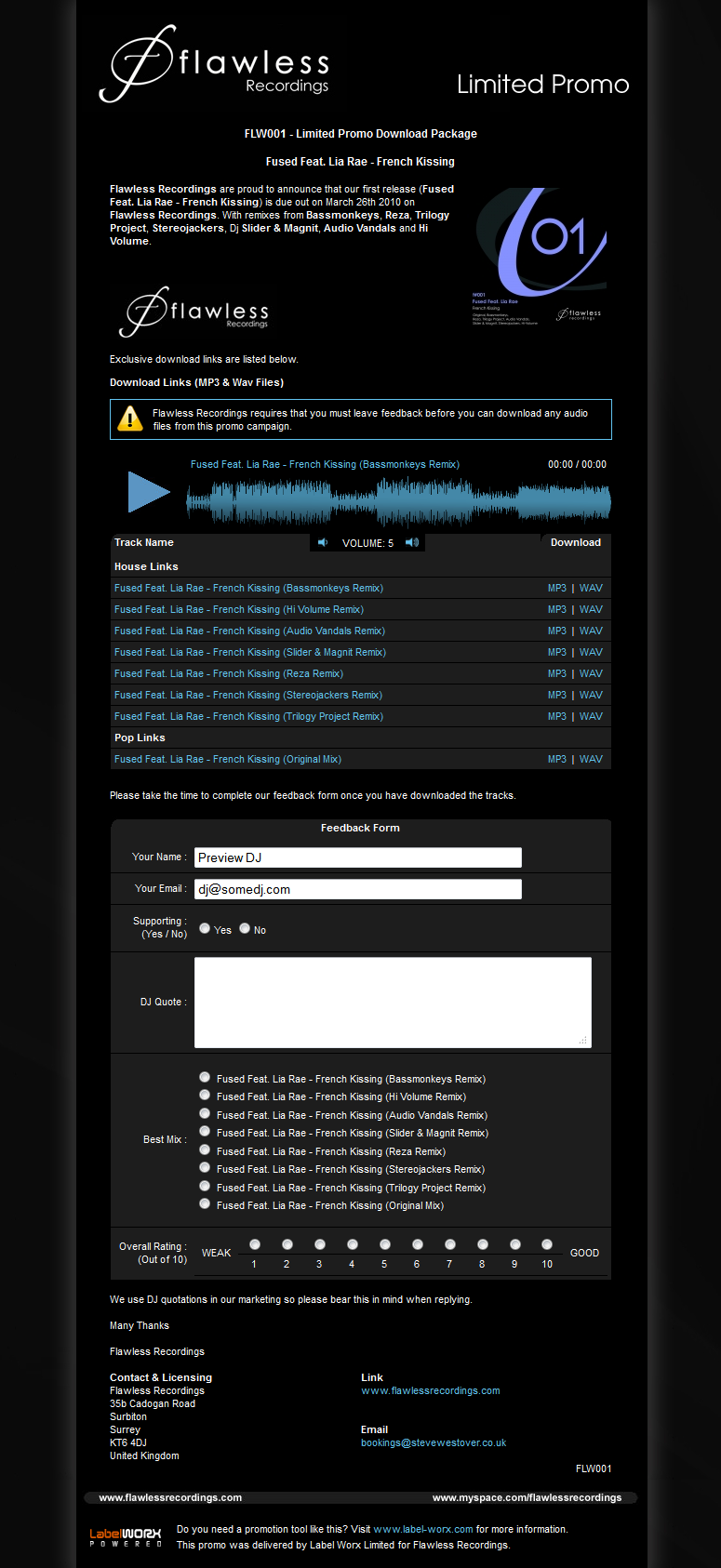Choose Reza Remix as Best Mix
Viewport: 721px width, 1568px height.
tap(205, 1149)
